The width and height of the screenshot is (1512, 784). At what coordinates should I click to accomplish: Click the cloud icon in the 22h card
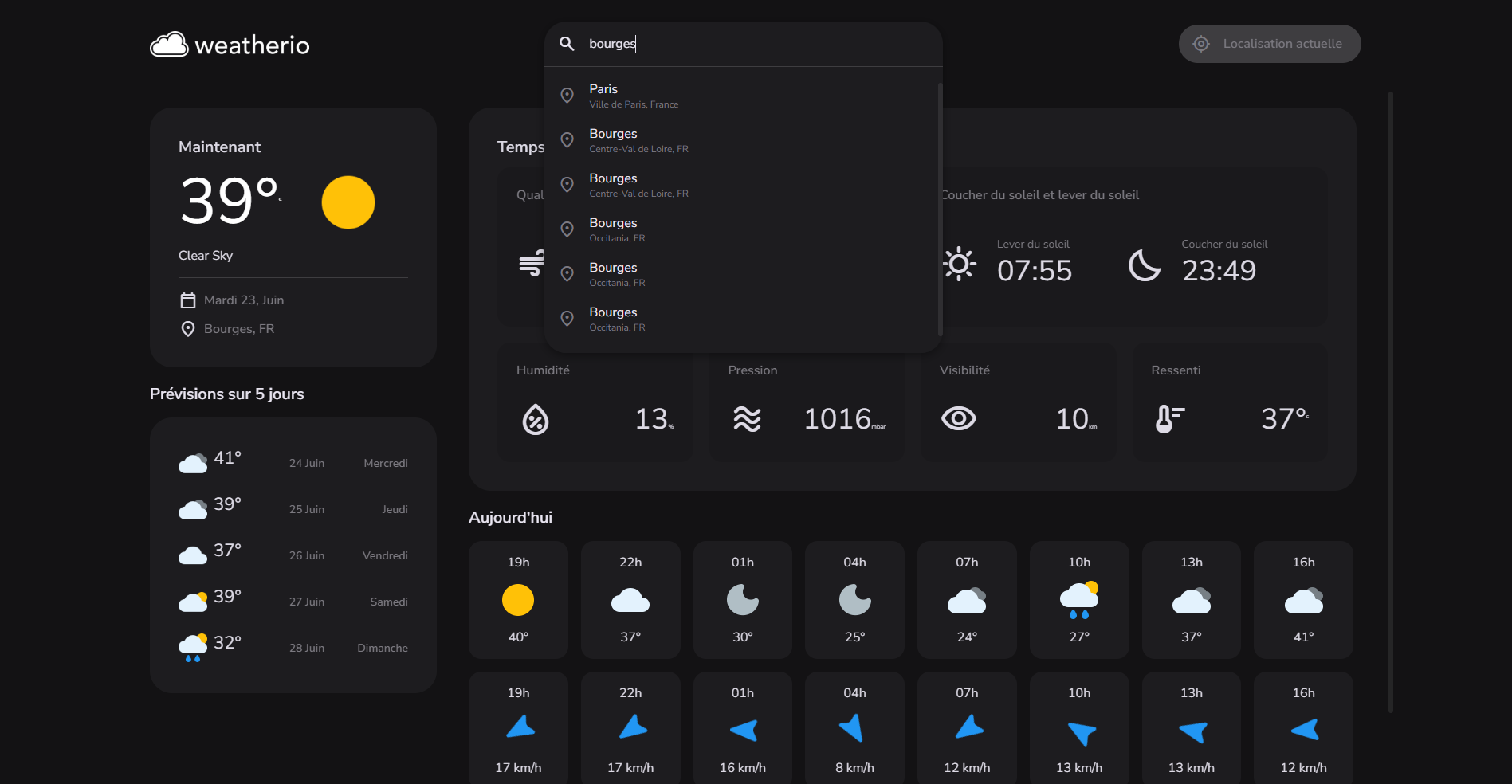coord(630,600)
